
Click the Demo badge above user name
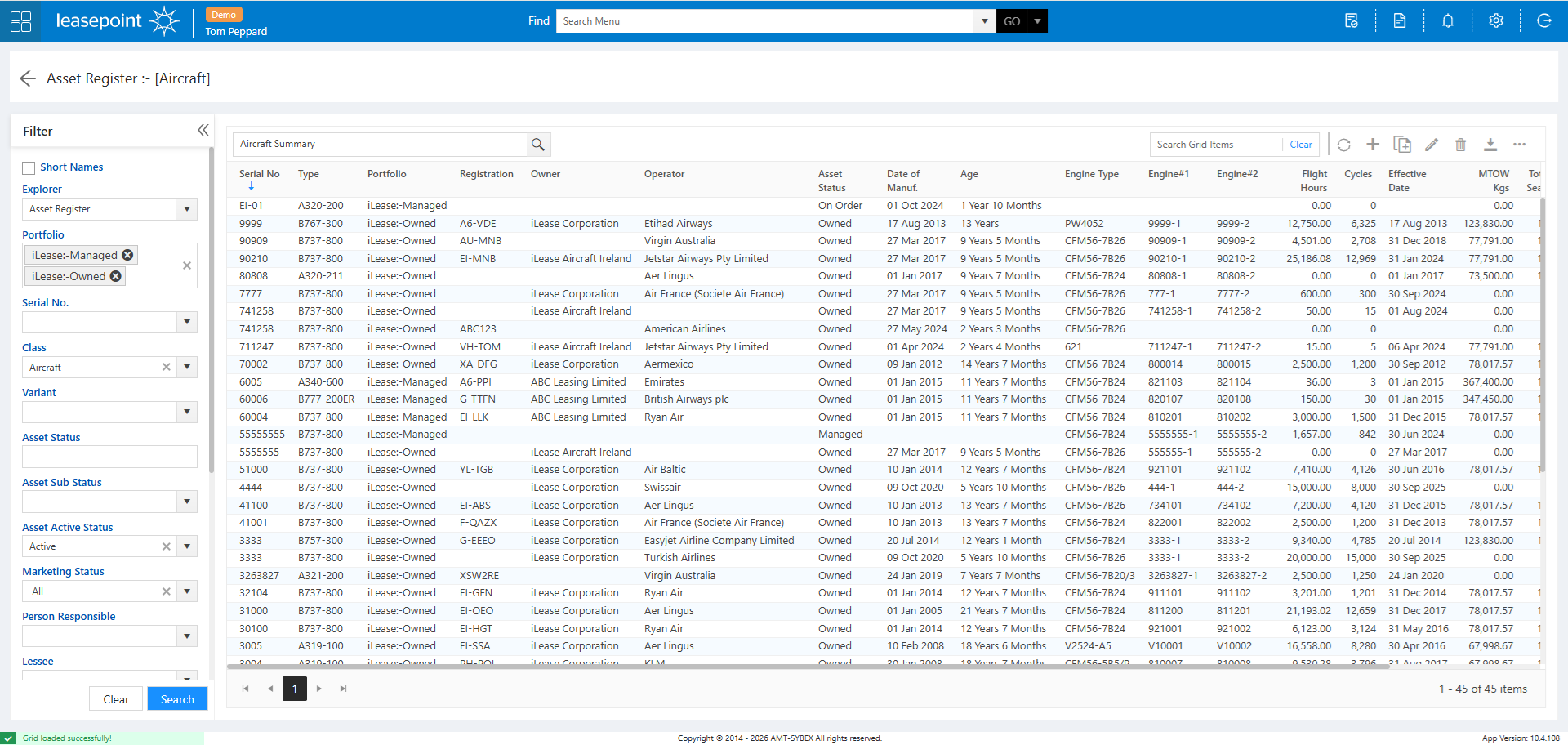click(x=223, y=15)
